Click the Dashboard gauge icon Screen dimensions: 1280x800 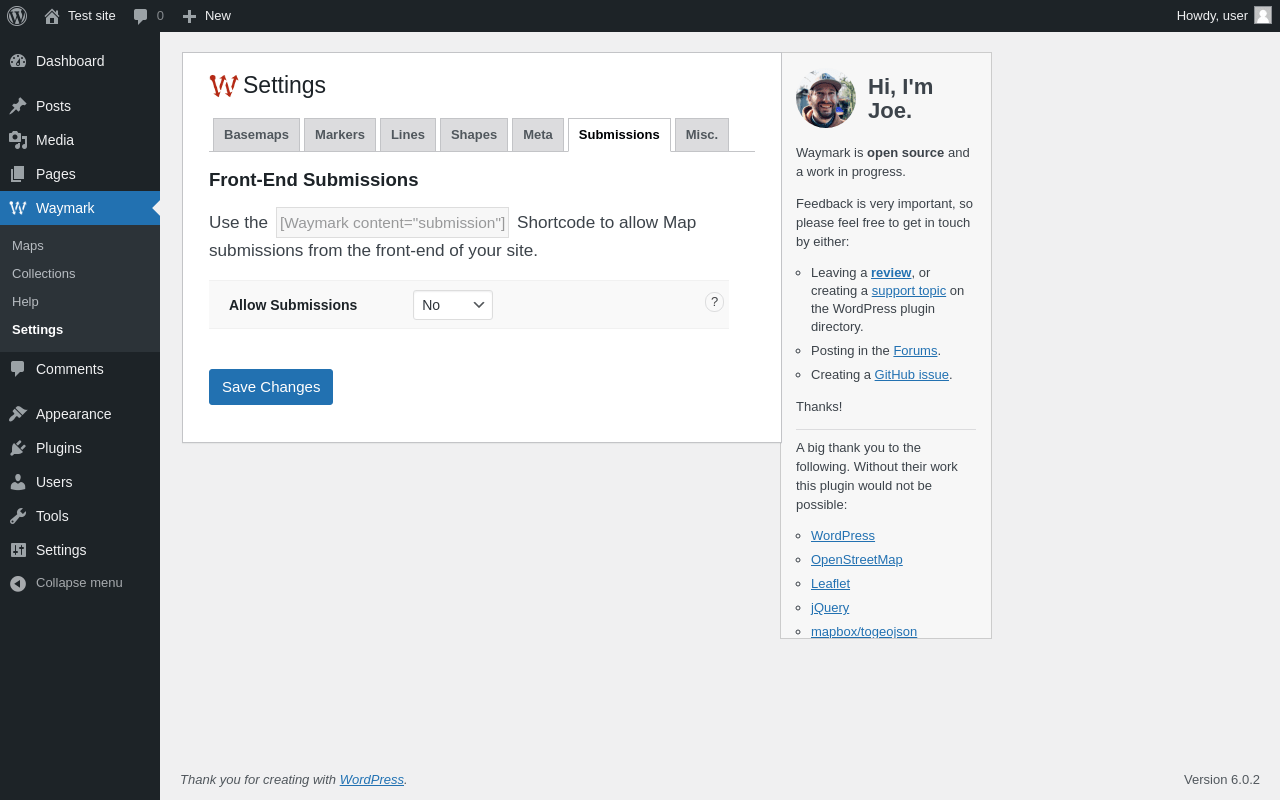18,61
